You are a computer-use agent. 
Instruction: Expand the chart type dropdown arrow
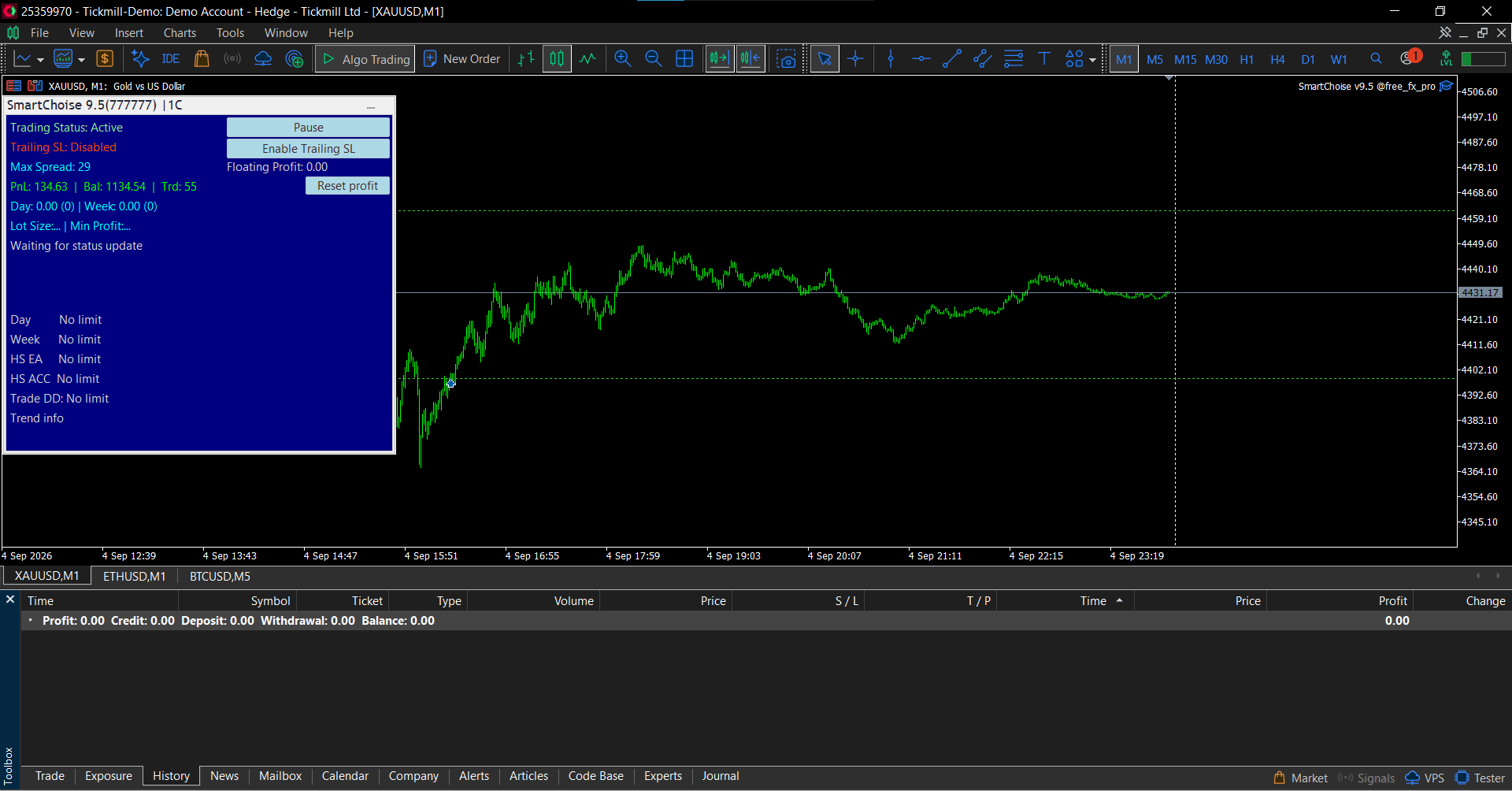pos(40,60)
